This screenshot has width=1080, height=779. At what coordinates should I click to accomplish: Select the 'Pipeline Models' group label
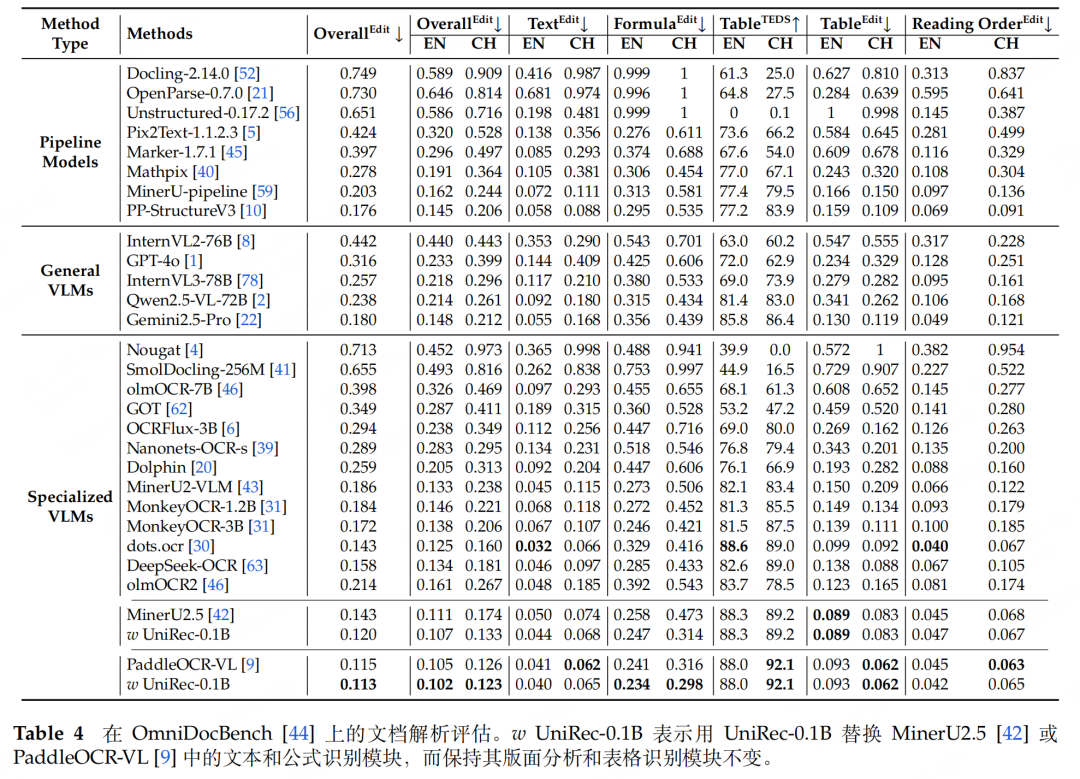point(70,152)
